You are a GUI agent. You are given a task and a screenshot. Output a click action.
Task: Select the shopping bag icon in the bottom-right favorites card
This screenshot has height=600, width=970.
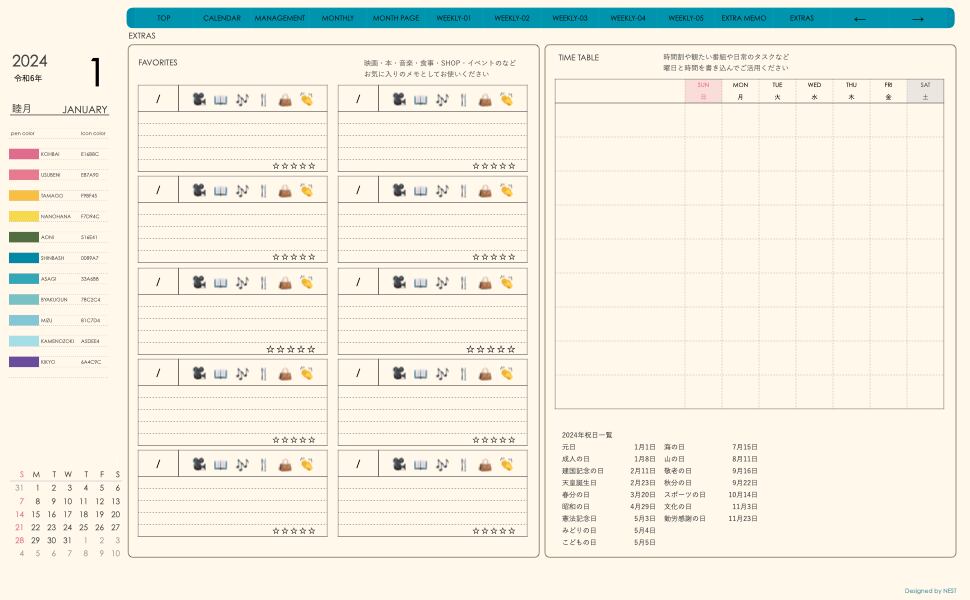485,464
